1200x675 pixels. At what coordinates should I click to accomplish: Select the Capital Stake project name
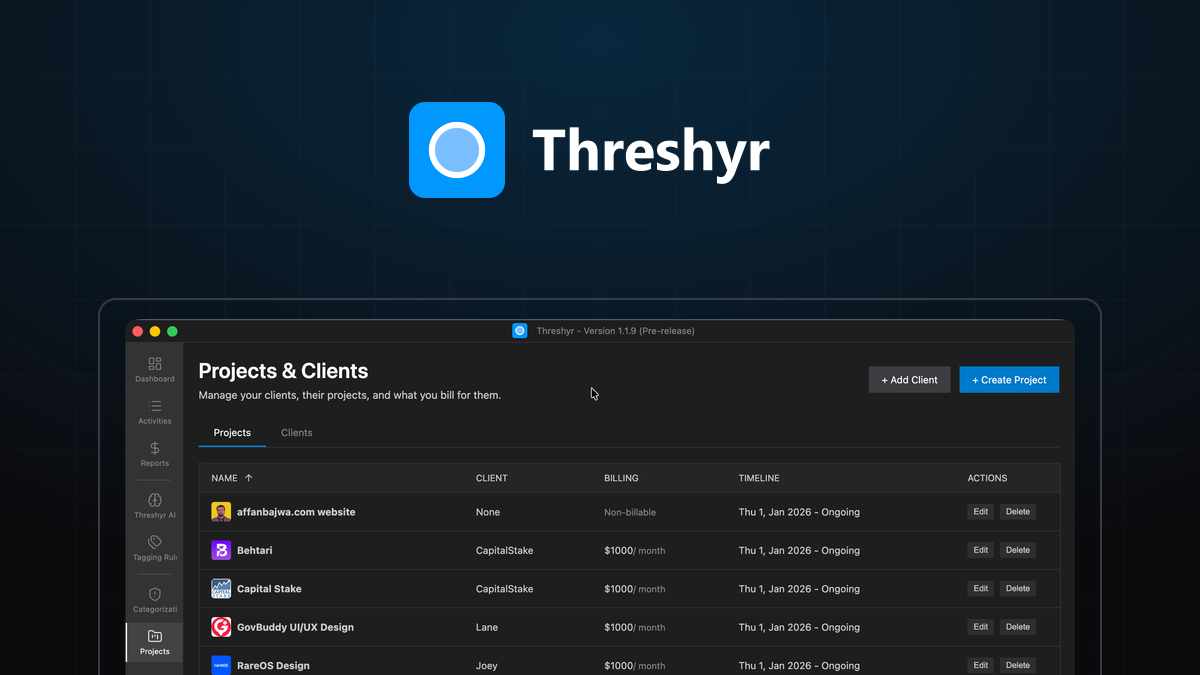(269, 589)
